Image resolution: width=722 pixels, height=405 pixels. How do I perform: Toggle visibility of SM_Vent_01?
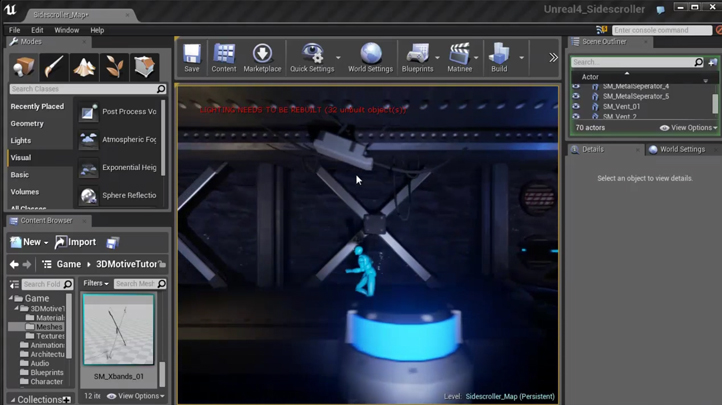pos(576,106)
